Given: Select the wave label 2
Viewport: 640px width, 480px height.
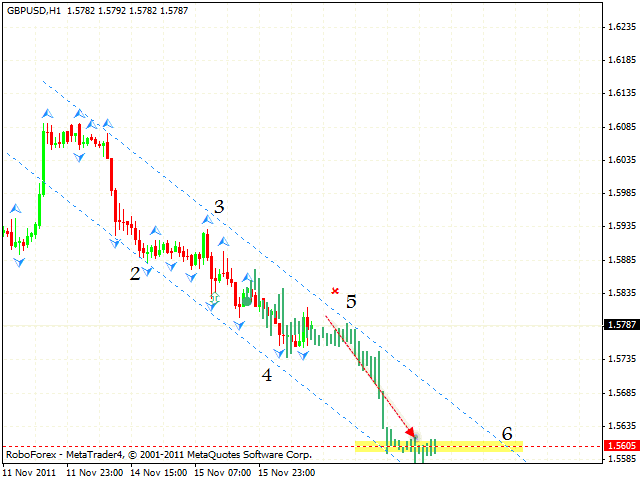Looking at the screenshot, I should point(134,273).
